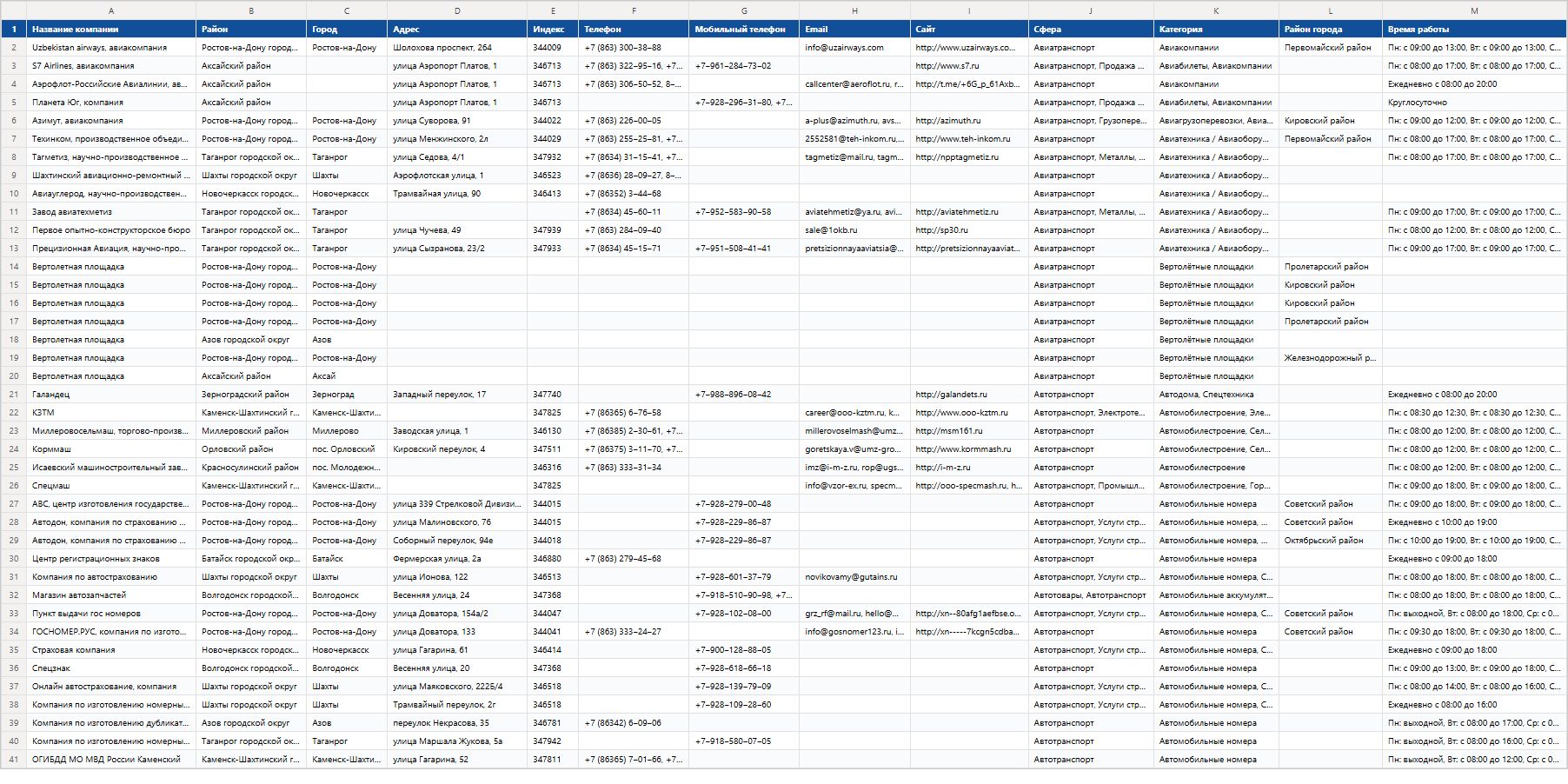
Task: Select site cell "http://galandets.ru"
Action: coord(969,395)
